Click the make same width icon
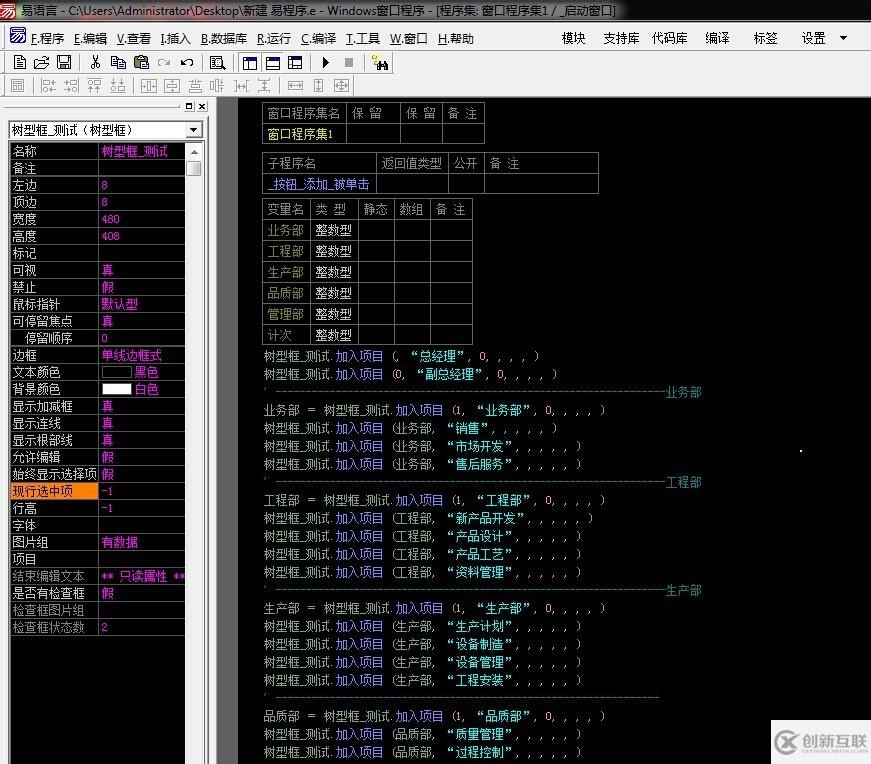The width and height of the screenshot is (871, 764). click(x=295, y=86)
